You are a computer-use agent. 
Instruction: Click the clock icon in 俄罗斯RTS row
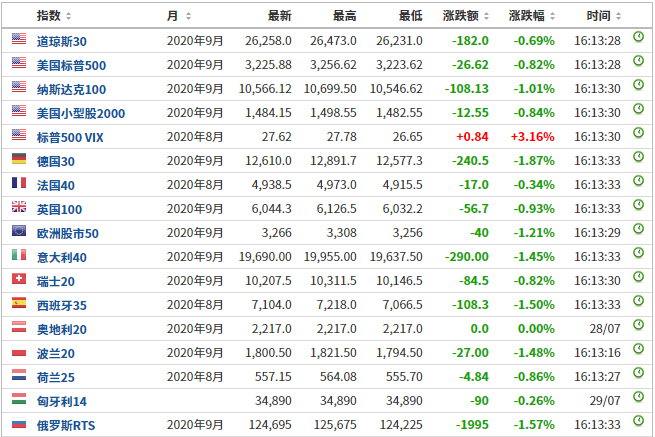638,421
